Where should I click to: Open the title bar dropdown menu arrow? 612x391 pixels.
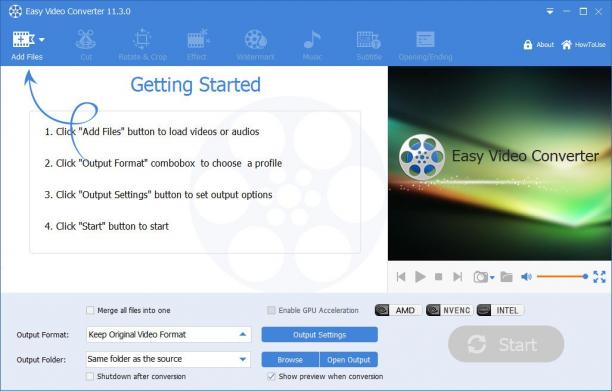tap(550, 12)
